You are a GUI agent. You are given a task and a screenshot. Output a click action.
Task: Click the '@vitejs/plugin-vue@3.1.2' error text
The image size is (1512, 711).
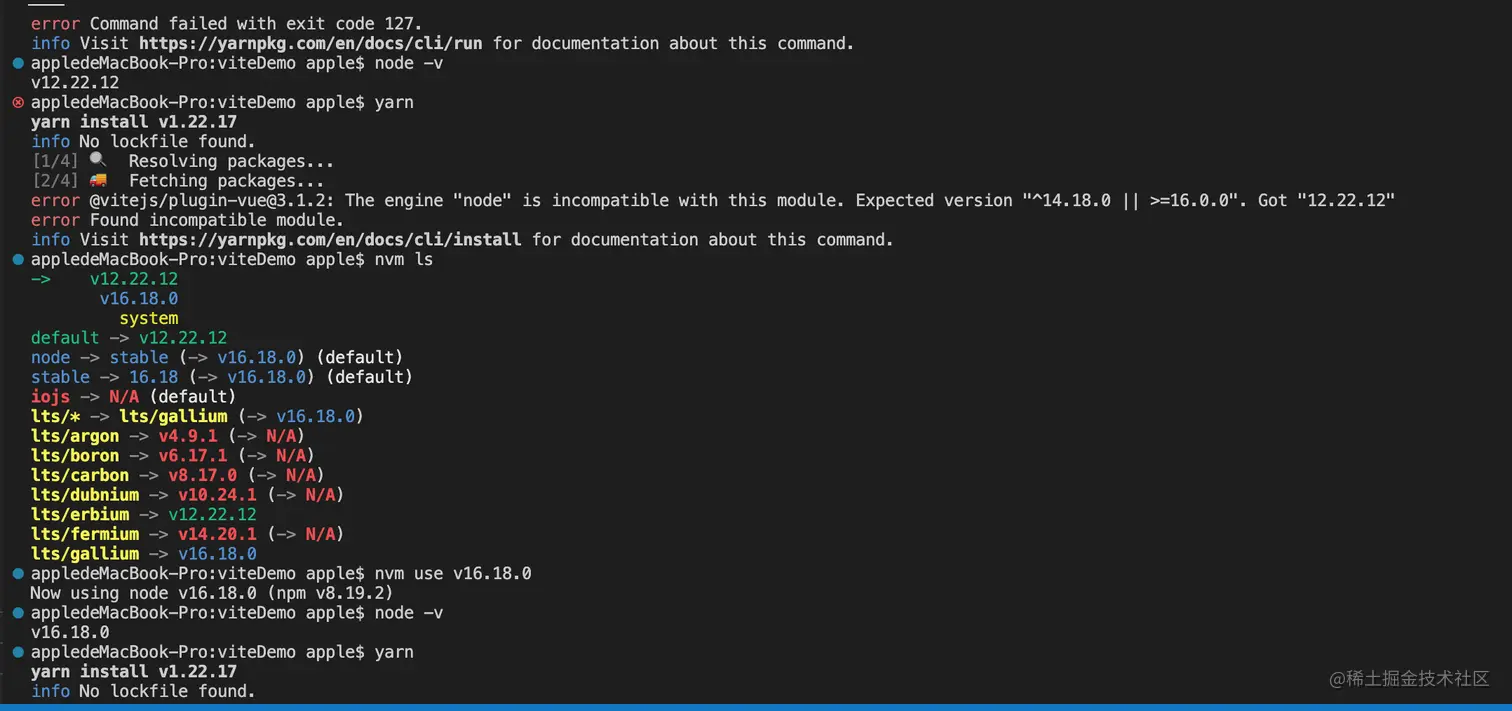pos(212,201)
